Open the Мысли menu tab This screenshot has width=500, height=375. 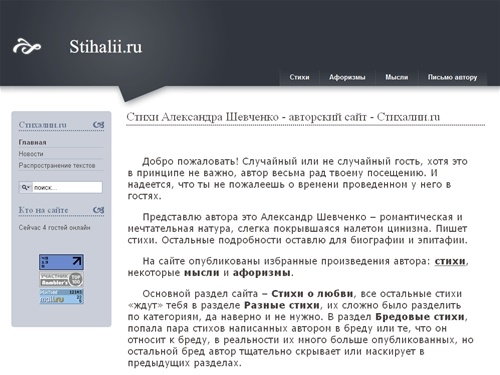(397, 77)
